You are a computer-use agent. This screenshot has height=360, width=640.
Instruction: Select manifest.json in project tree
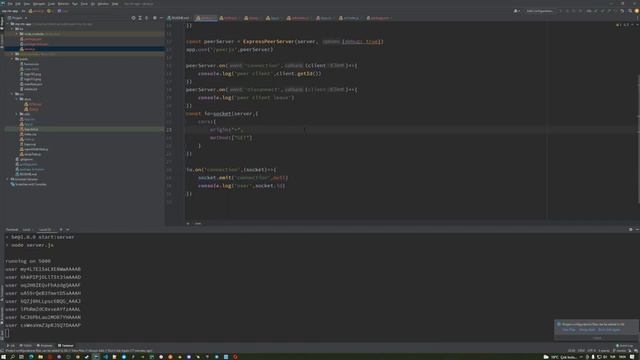pos(31,84)
